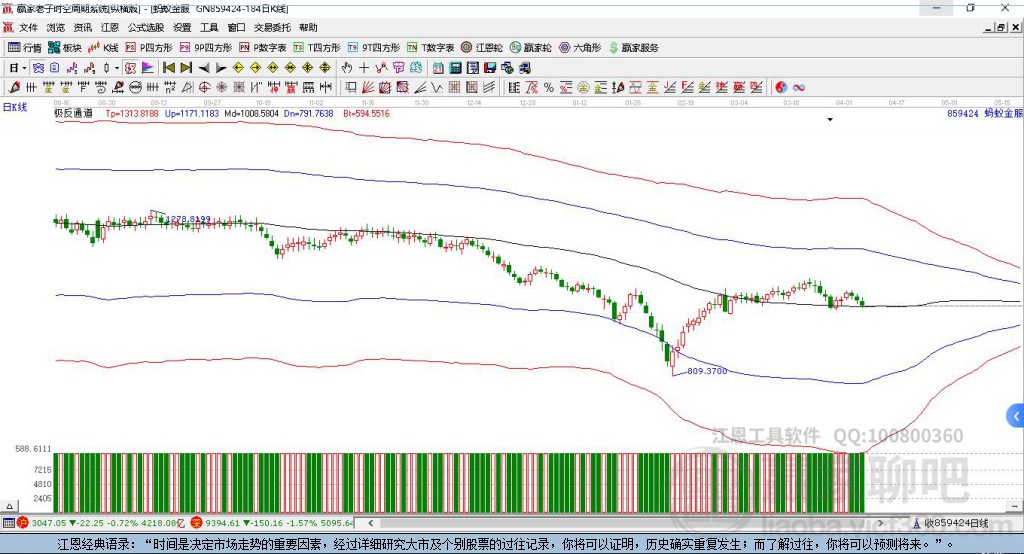Open the calculator icon in toolbar
This screenshot has width=1024, height=554.
coord(455,68)
